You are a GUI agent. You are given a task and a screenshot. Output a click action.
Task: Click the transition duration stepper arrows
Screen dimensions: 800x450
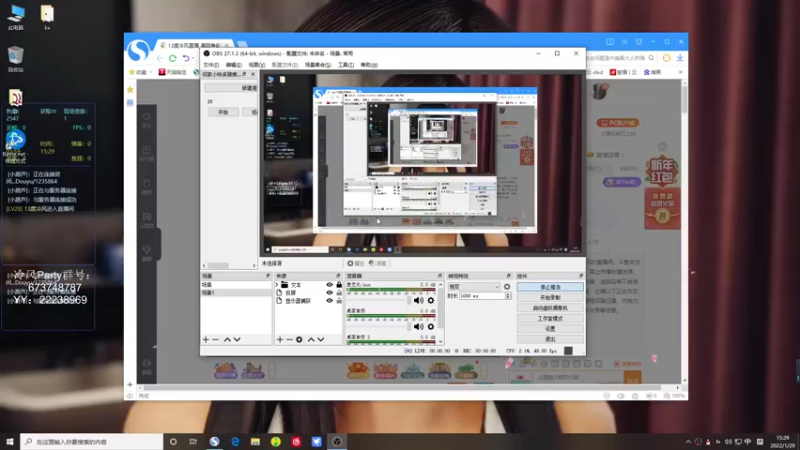tap(508, 296)
